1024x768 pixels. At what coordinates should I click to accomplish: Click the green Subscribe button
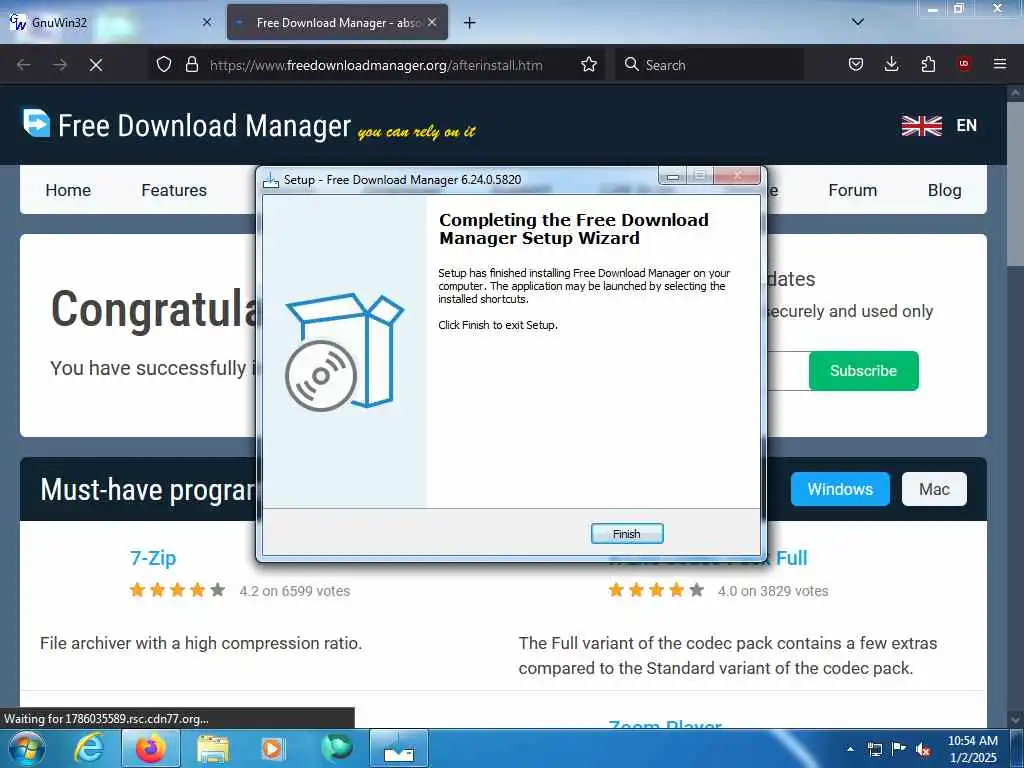(x=863, y=371)
